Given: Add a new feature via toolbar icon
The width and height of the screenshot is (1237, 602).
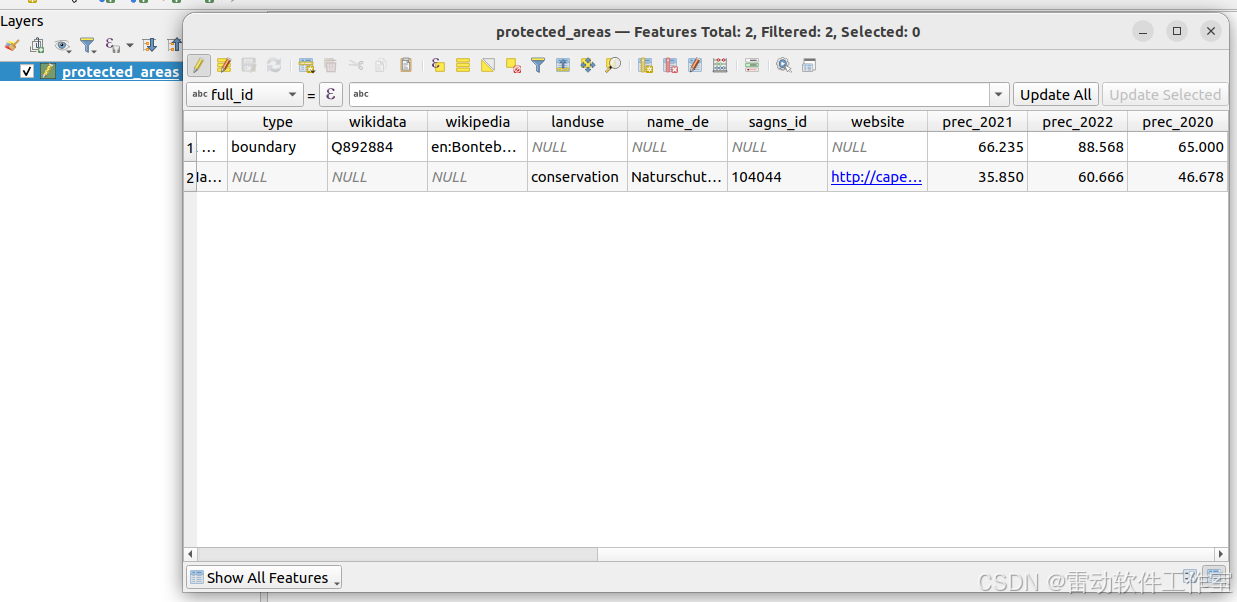Looking at the screenshot, I should click(x=306, y=65).
